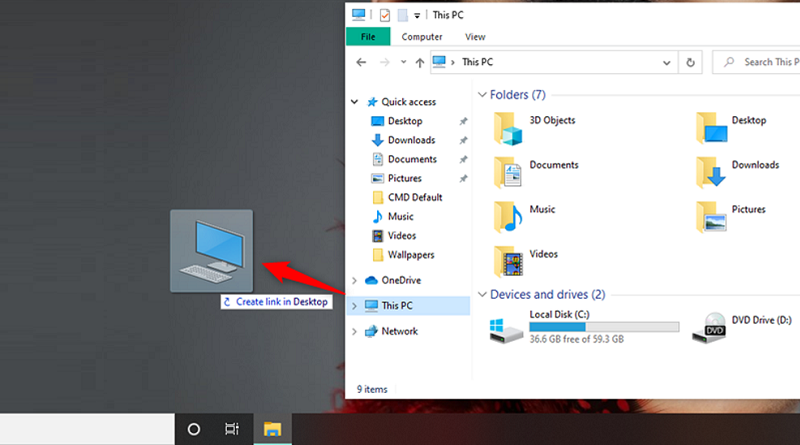Click the Up directory arrow
This screenshot has width=800, height=445.
417,62
